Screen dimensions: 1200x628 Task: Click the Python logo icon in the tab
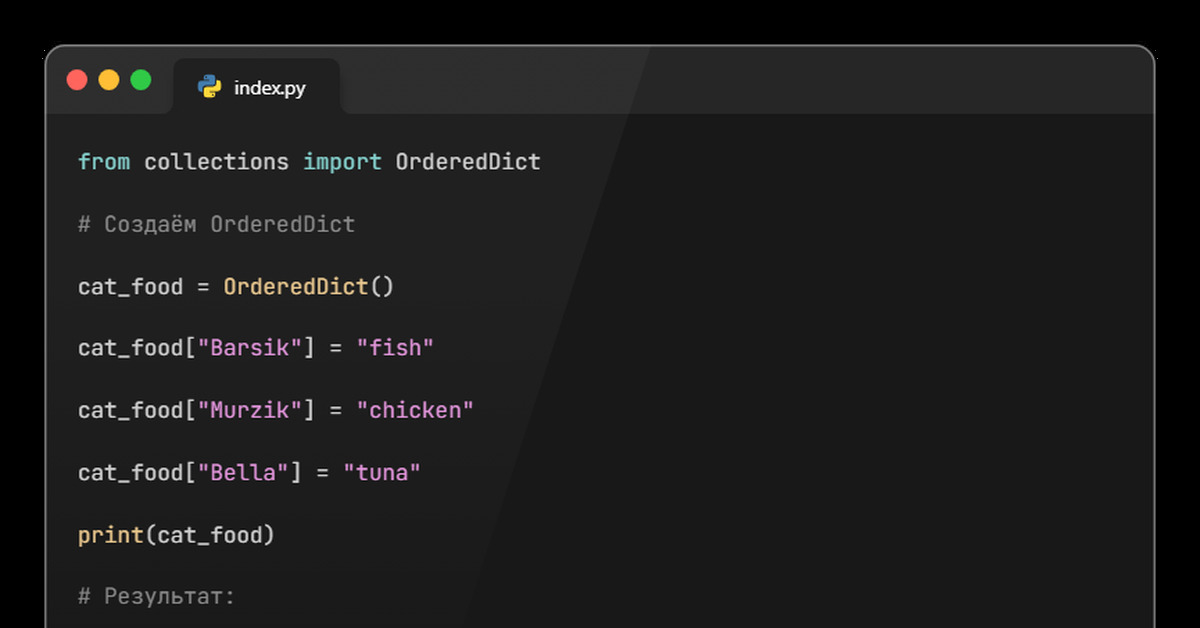[209, 87]
